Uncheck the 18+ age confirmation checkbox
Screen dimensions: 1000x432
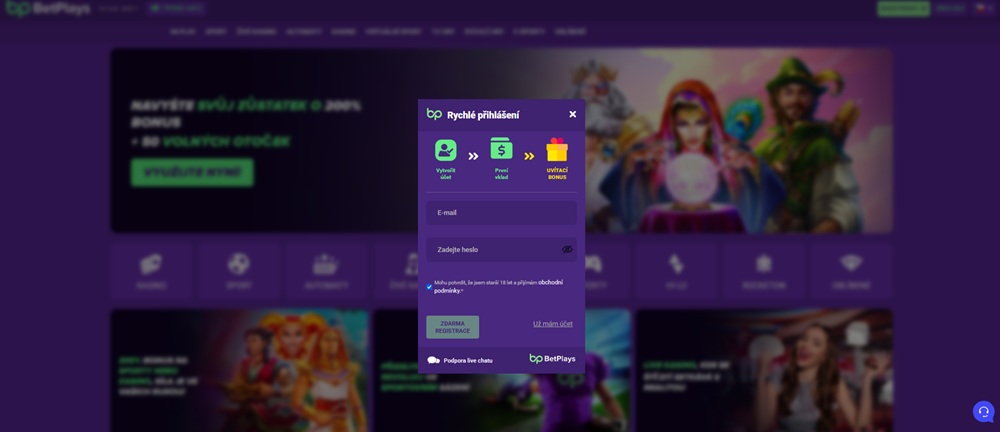tap(429, 287)
